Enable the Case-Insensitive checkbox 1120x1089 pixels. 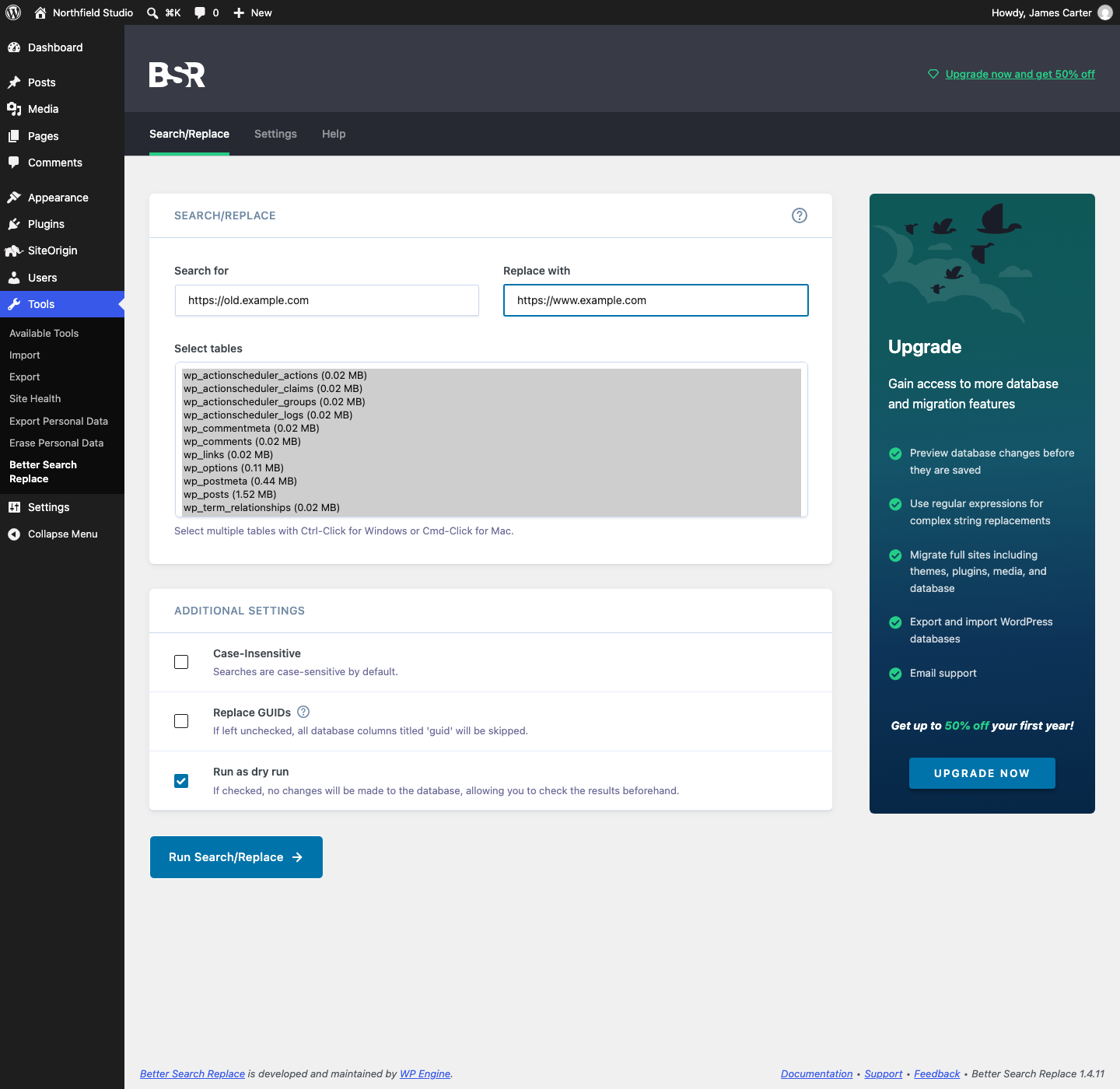181,662
